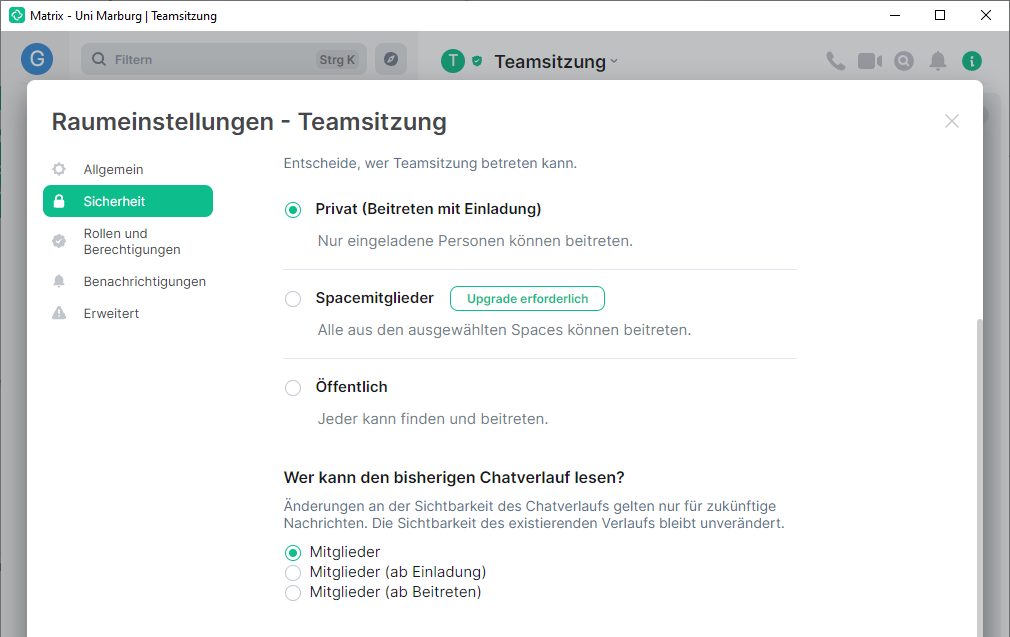
Task: Close the Raumeinstellungen dialog
Action: [x=951, y=121]
